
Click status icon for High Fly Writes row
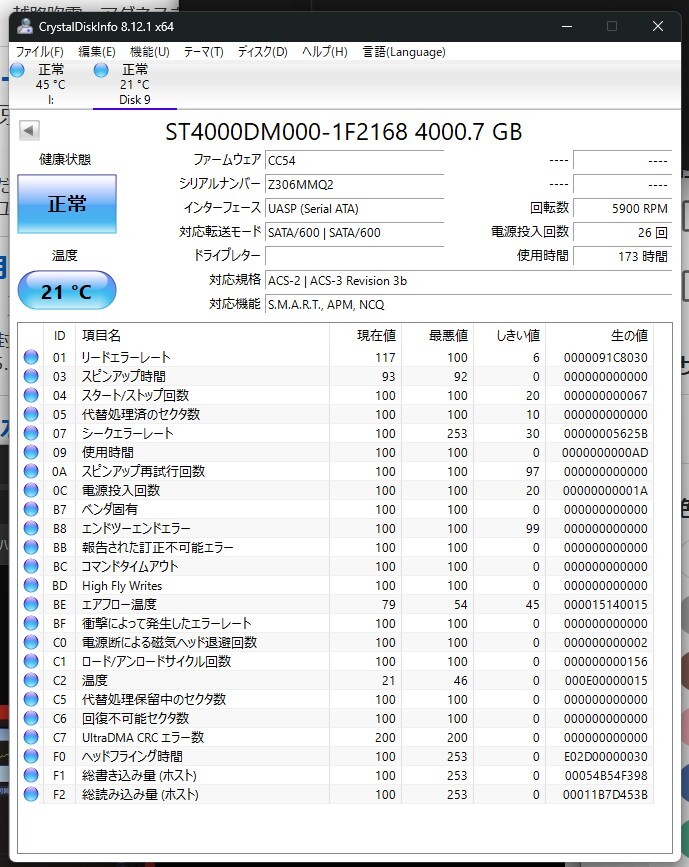coord(31,585)
